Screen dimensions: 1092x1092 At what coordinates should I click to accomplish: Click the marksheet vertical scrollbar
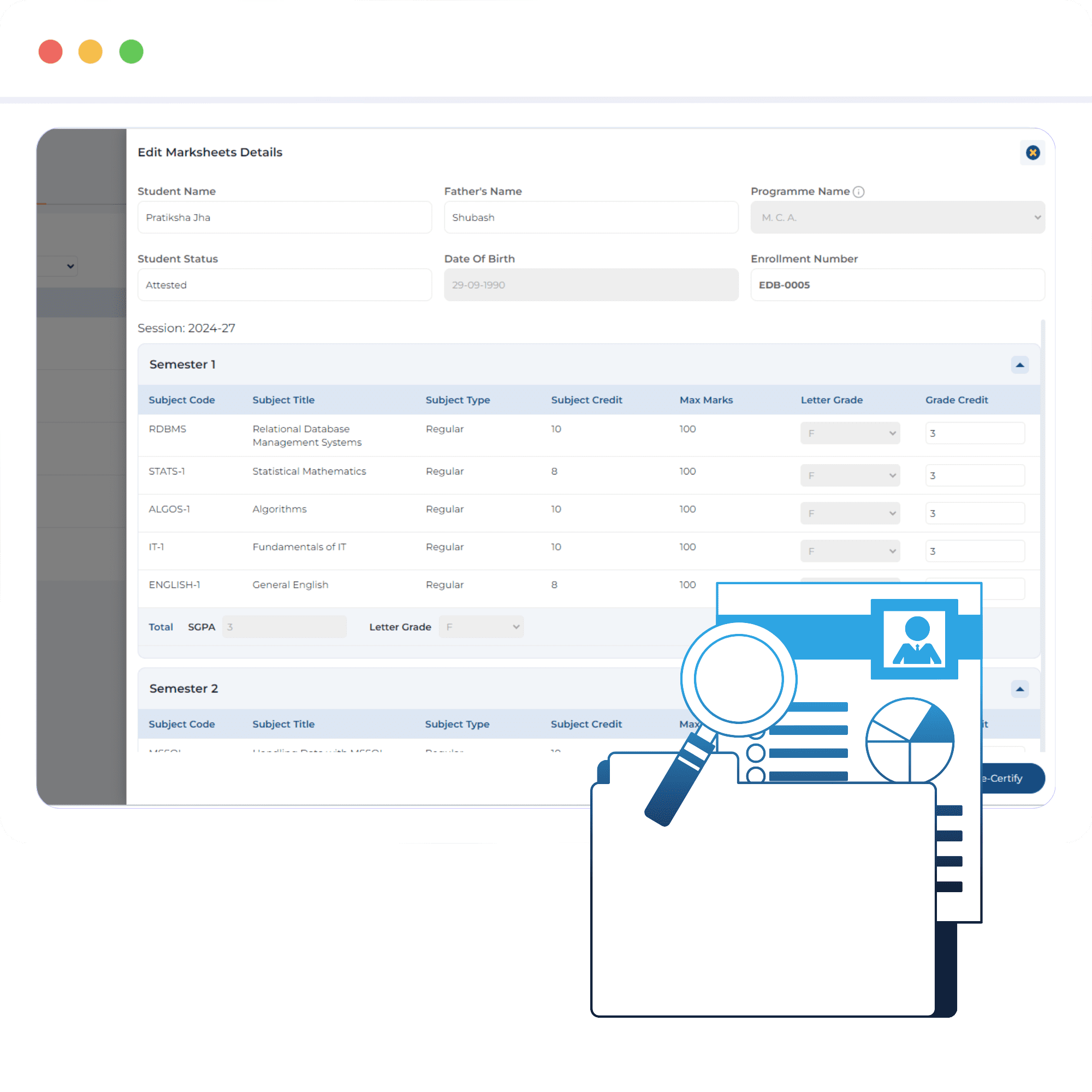(x=1043, y=531)
